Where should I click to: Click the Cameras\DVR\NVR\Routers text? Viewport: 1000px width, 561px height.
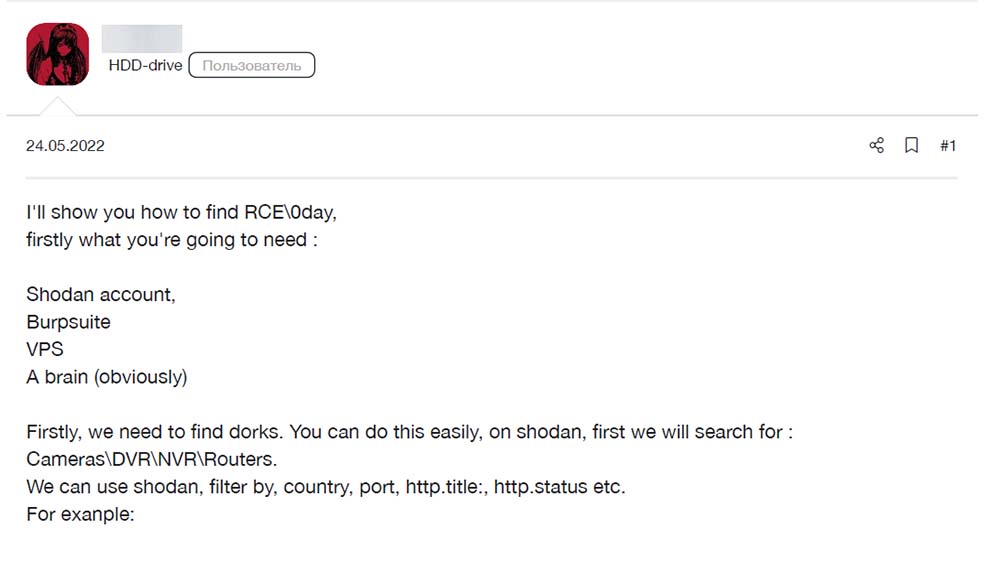[x=152, y=459]
